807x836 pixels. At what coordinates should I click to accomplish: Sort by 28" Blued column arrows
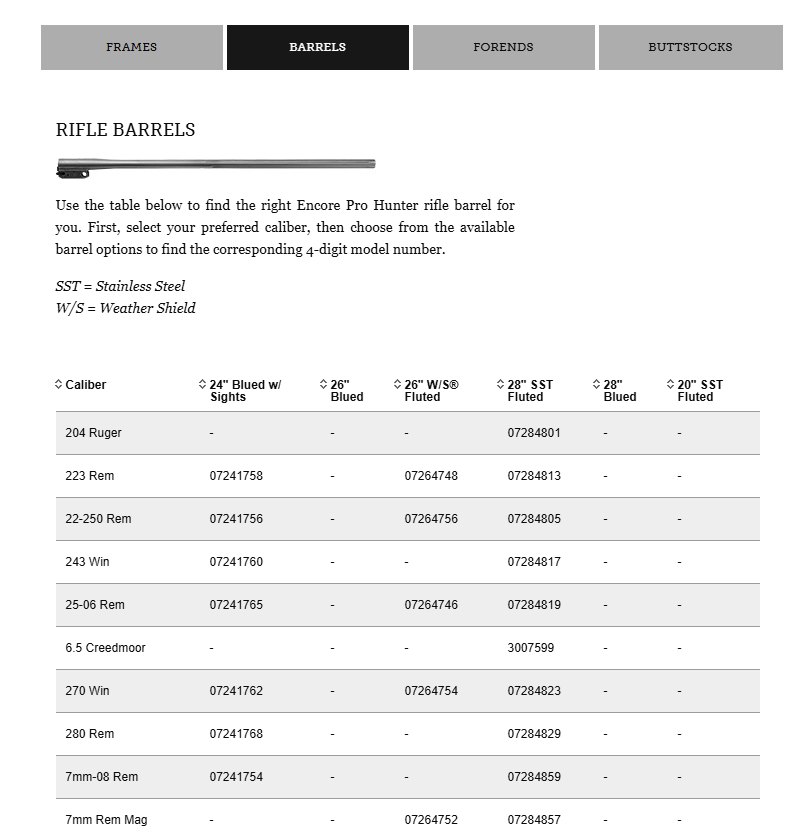click(x=597, y=385)
